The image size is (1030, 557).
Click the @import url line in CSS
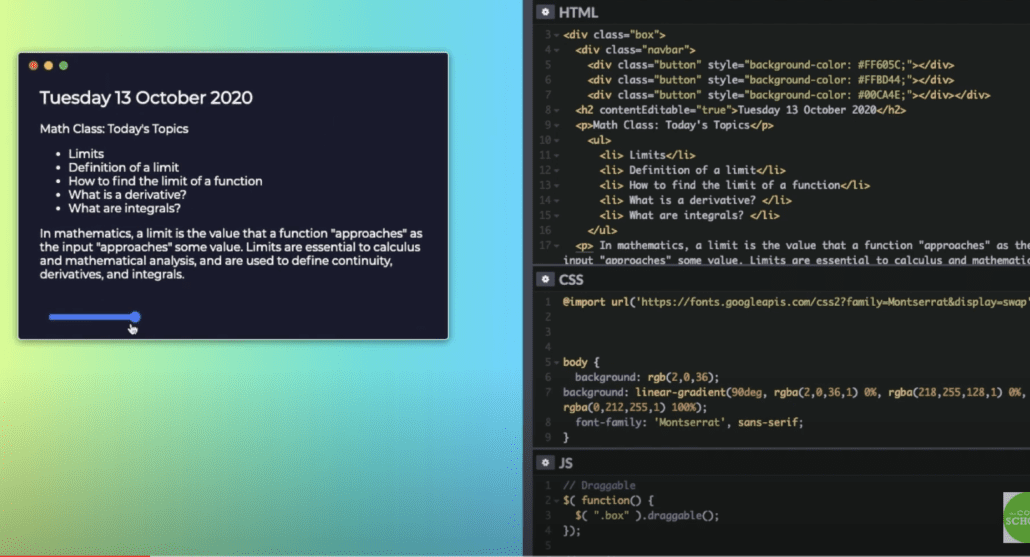[795, 302]
